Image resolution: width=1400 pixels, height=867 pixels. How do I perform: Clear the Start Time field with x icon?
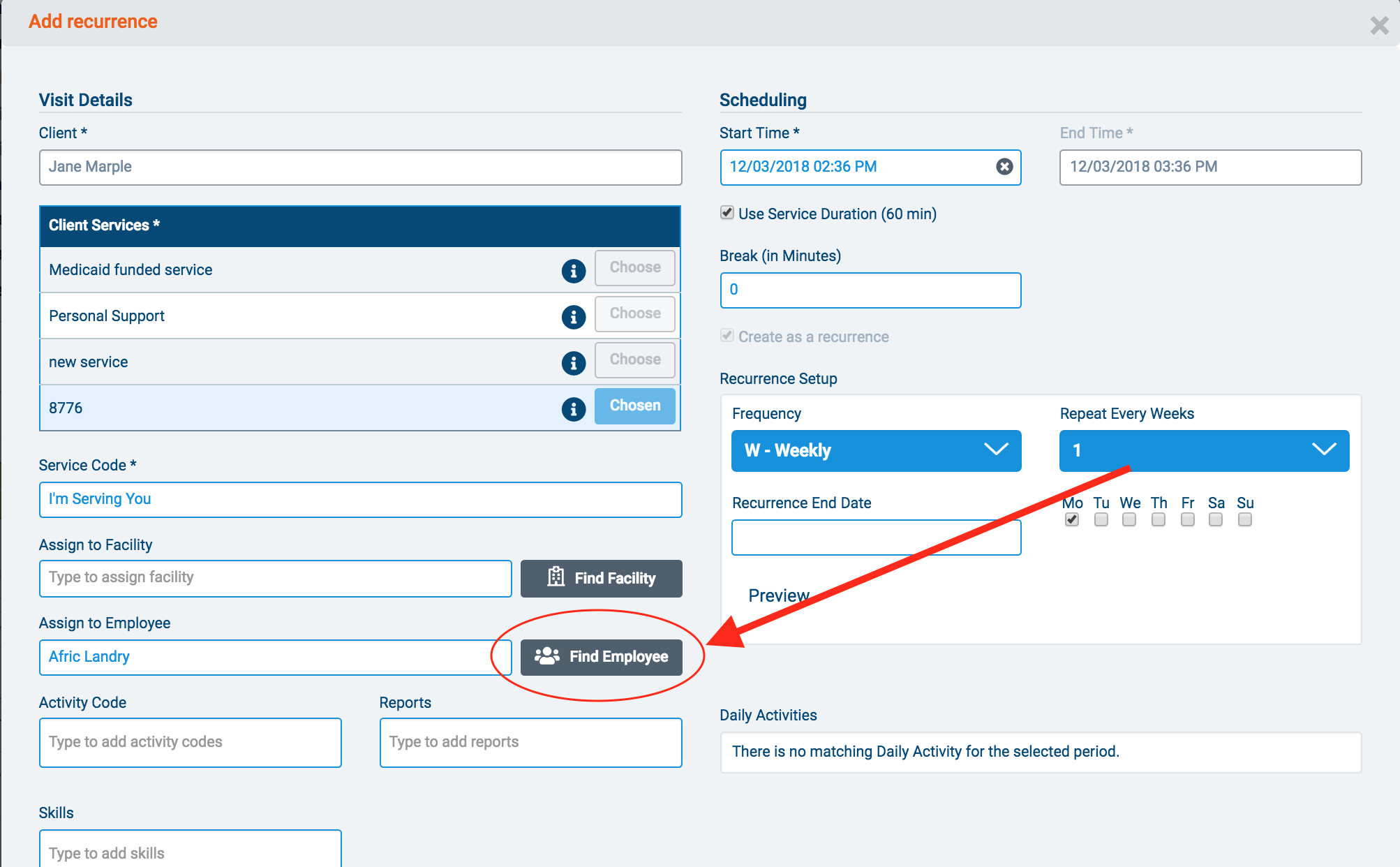[1004, 166]
